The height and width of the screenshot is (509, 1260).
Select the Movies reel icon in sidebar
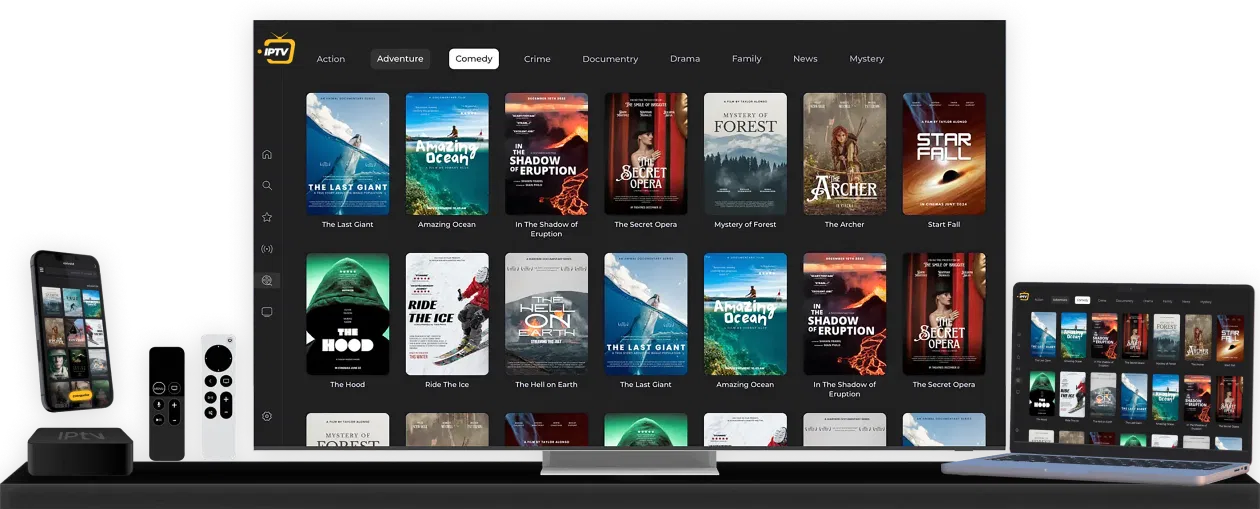pyautogui.click(x=267, y=281)
